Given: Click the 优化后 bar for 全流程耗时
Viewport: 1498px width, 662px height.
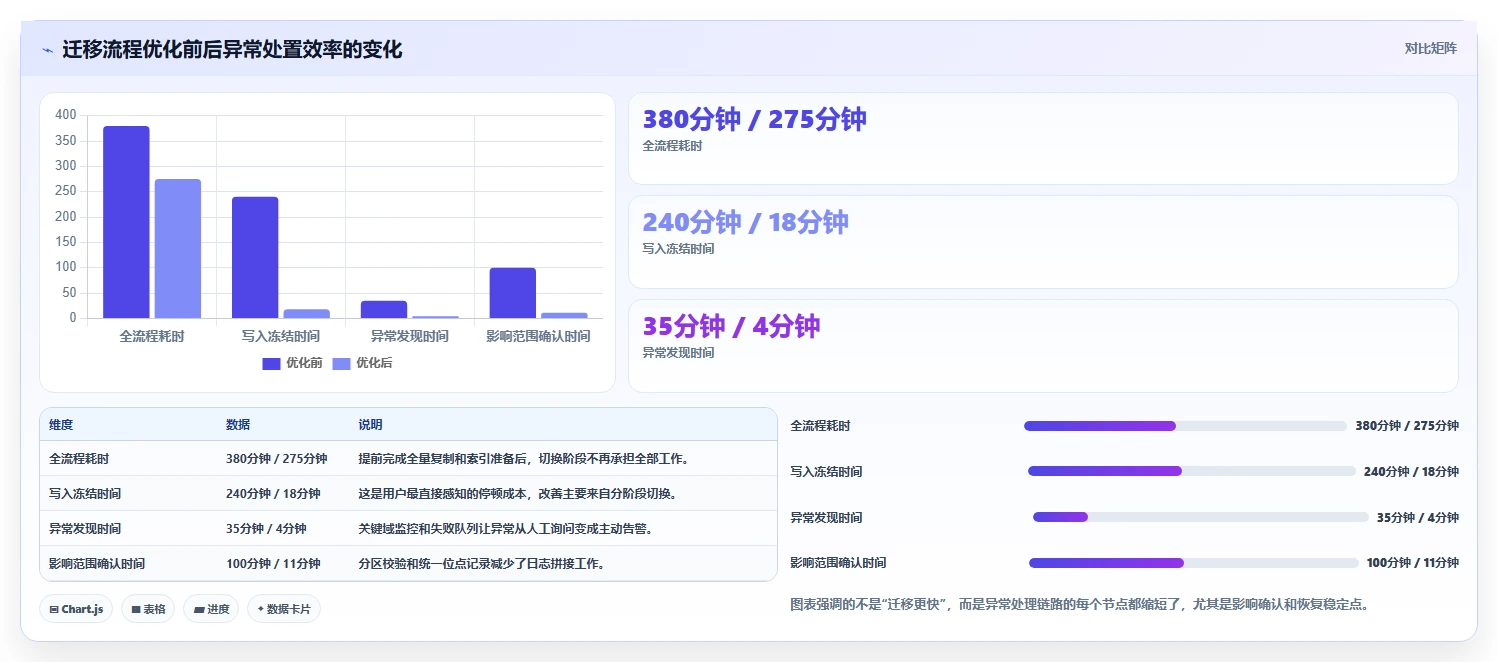Looking at the screenshot, I should point(178,249).
